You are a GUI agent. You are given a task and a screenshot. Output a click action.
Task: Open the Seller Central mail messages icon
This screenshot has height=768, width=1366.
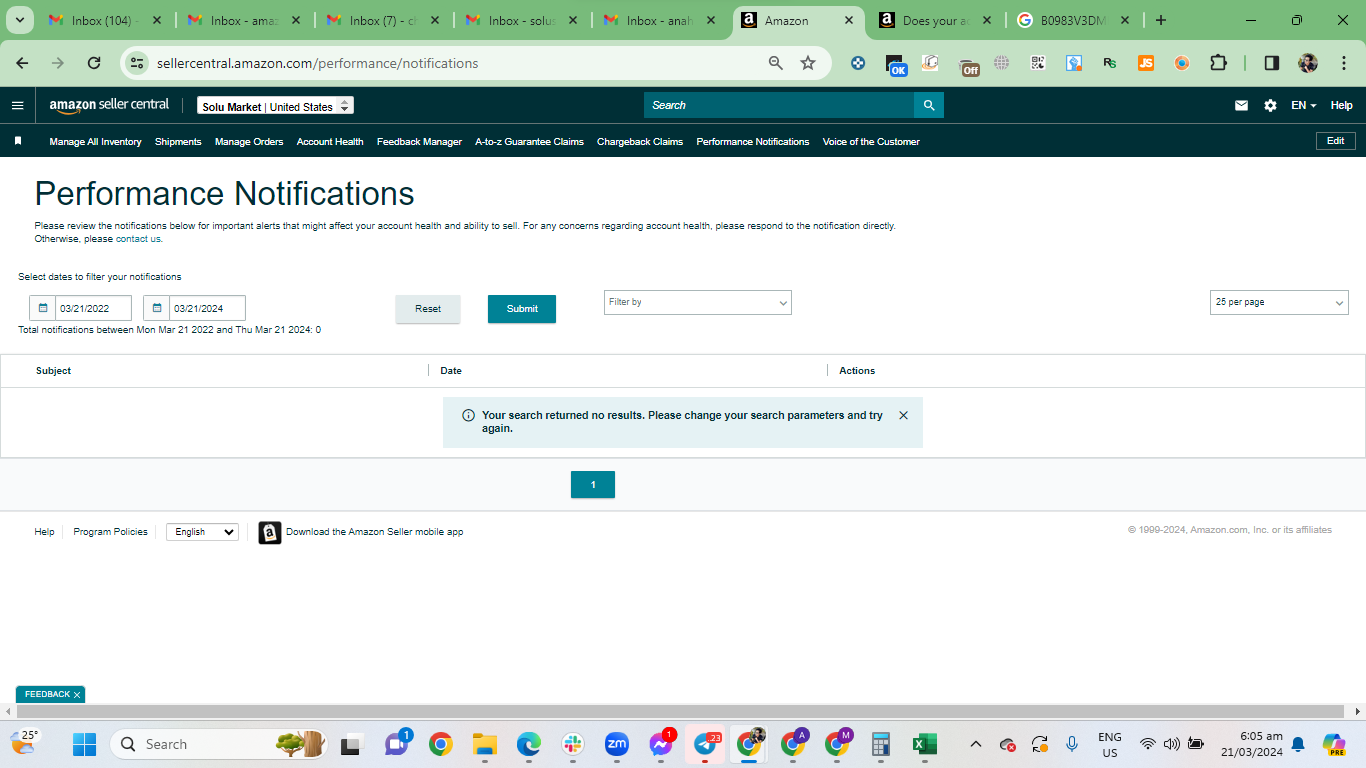(1241, 105)
